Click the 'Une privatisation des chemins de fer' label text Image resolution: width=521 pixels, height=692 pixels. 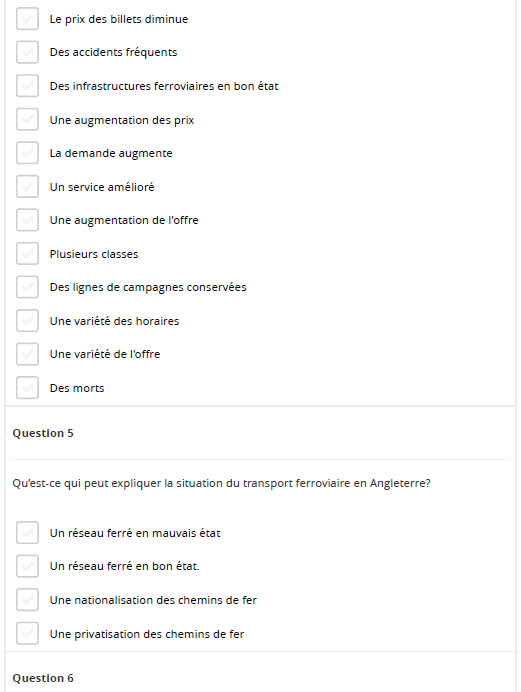pos(147,634)
